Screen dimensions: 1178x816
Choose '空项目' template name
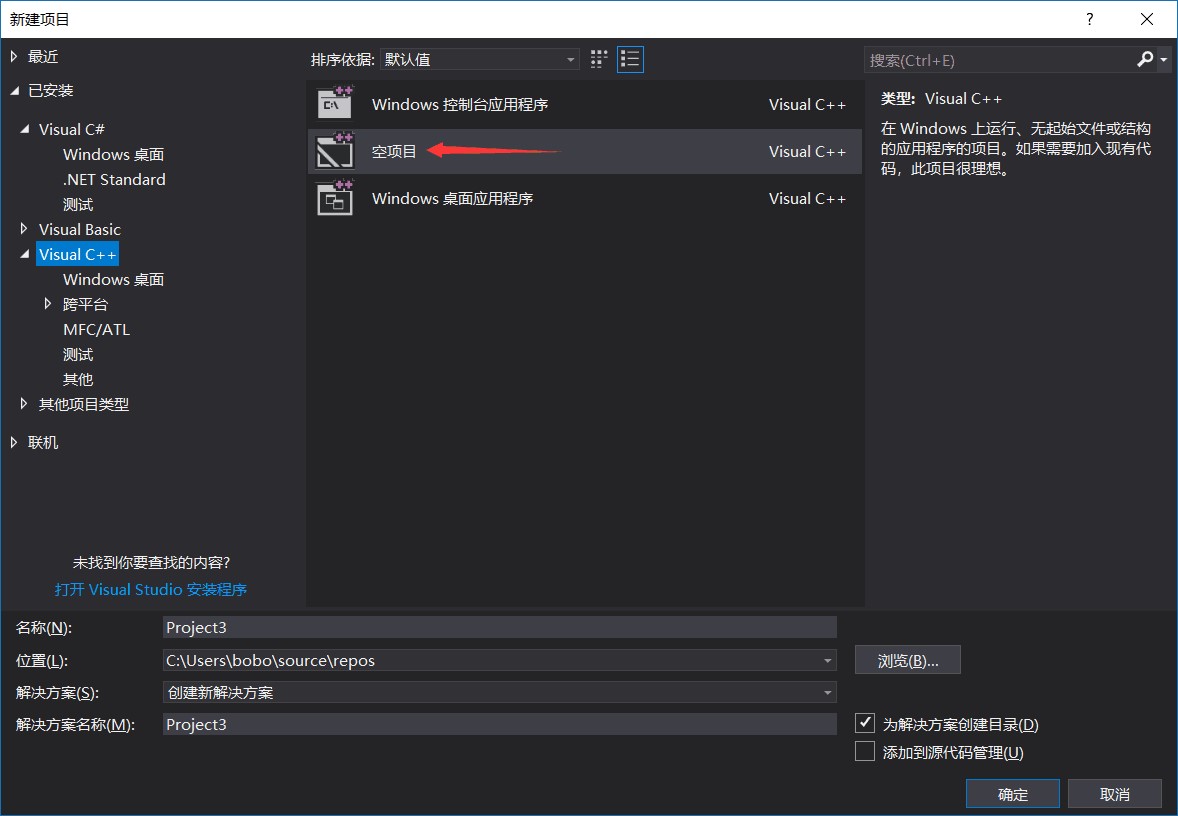tap(394, 151)
